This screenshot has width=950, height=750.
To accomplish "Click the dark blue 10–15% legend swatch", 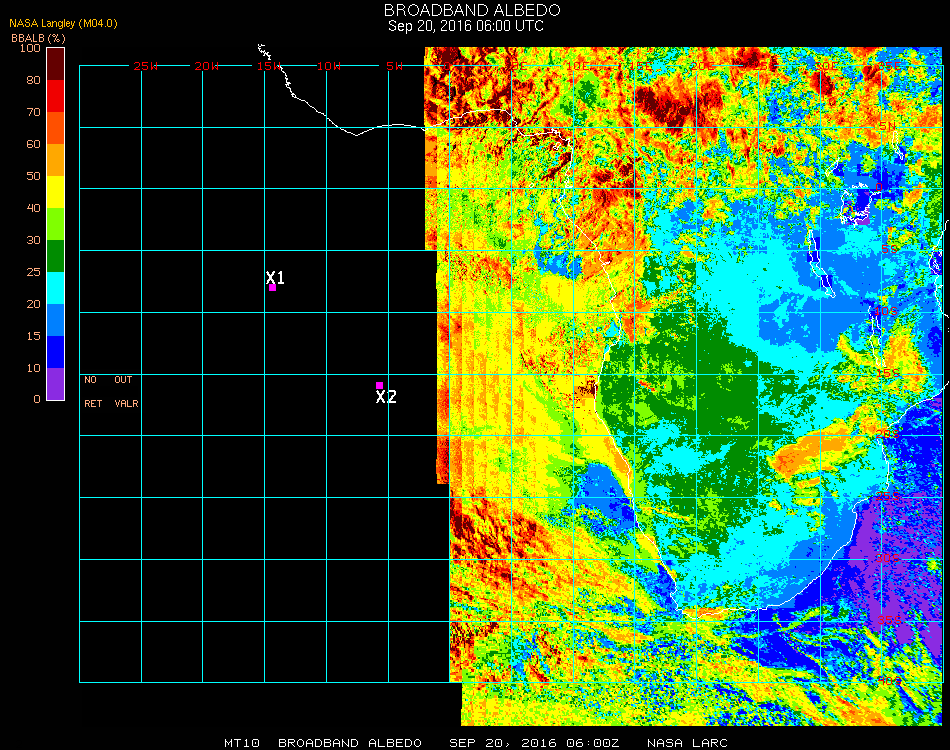I will point(56,352).
